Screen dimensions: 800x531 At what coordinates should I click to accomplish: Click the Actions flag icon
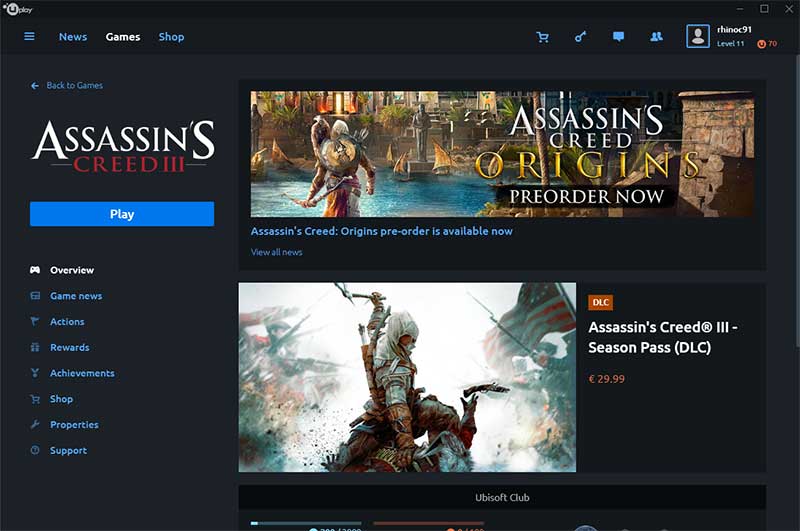click(x=35, y=321)
